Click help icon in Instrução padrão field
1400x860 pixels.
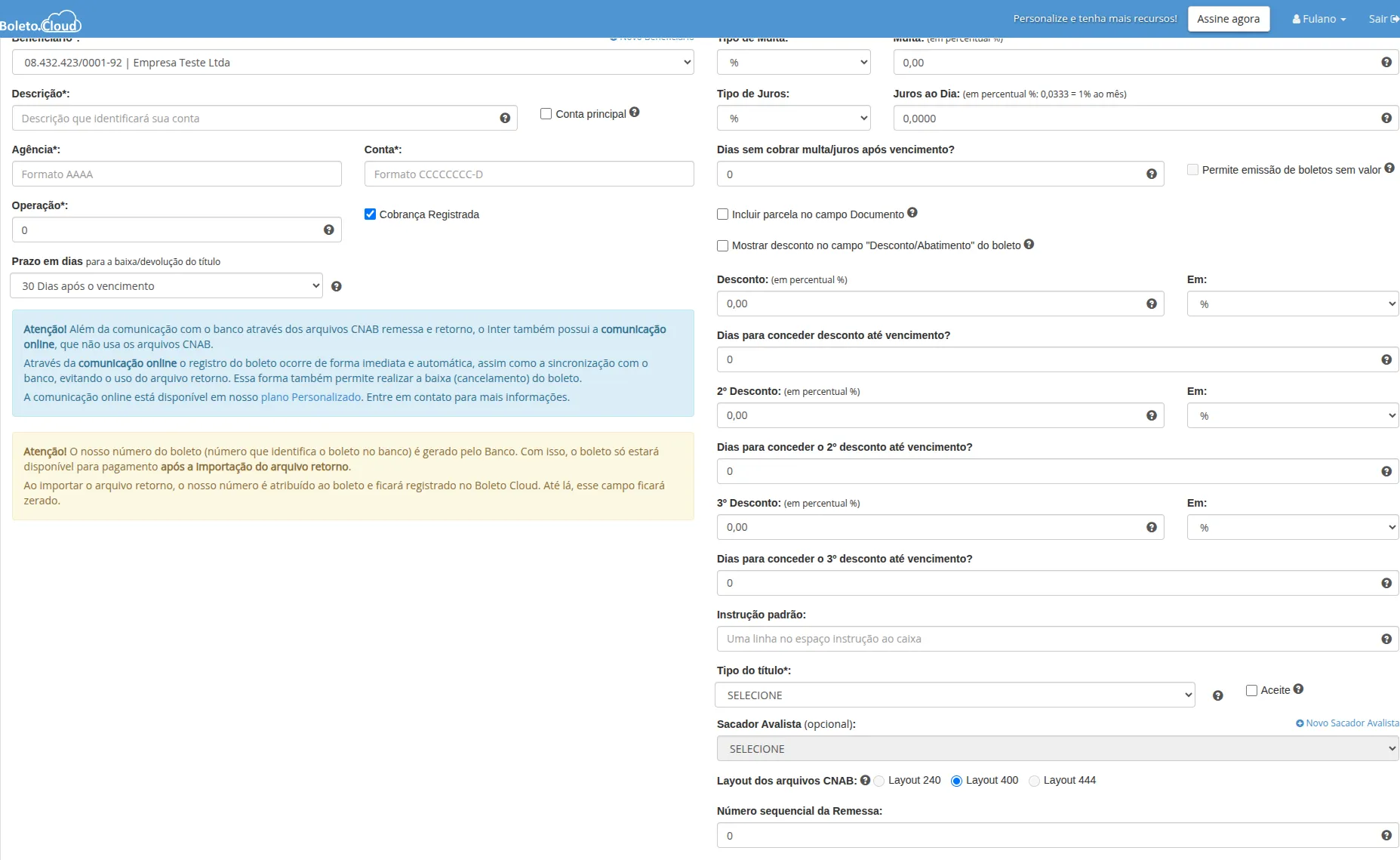[x=1386, y=639]
